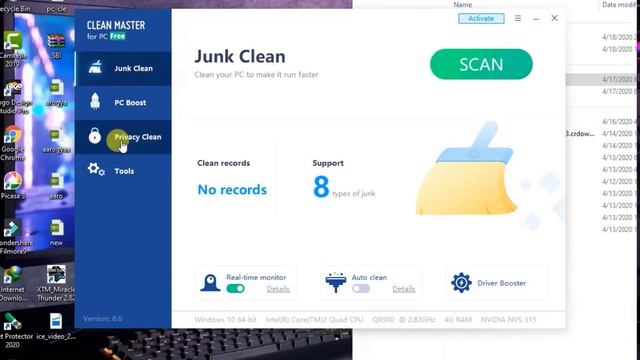The width and height of the screenshot is (640, 360).
Task: Open the hamburger menu in title bar
Action: pyautogui.click(x=518, y=18)
